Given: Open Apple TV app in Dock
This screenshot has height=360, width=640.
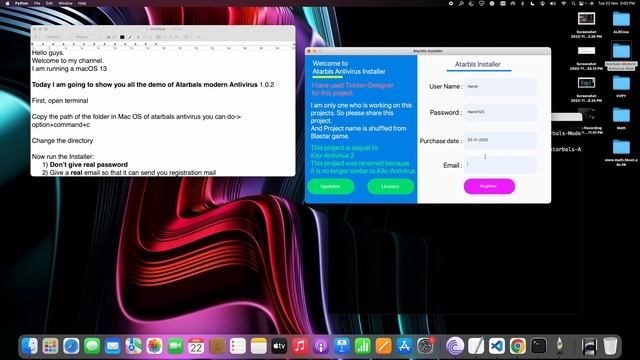Looking at the screenshot, I should pos(279,347).
